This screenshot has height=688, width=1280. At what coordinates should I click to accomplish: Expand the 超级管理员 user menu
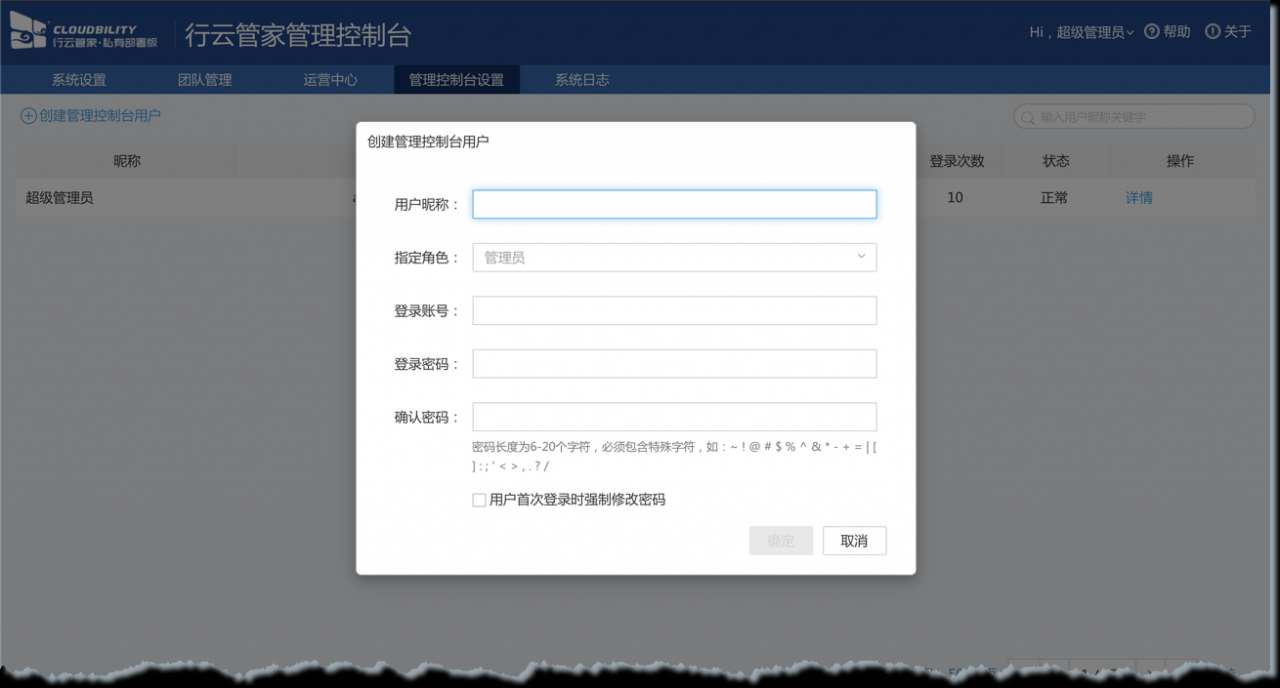coord(1095,32)
